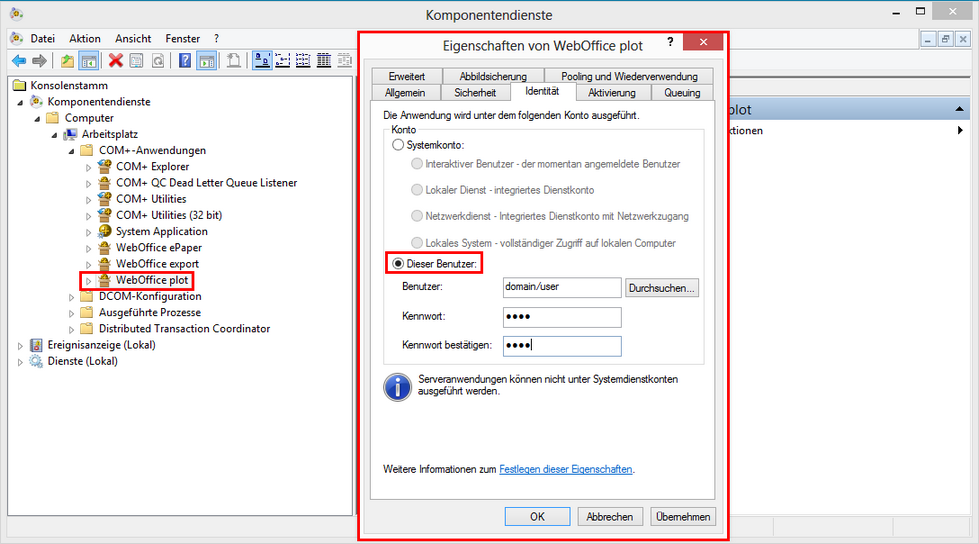
Task: Click the refresh icon in the toolbar
Action: point(158,61)
